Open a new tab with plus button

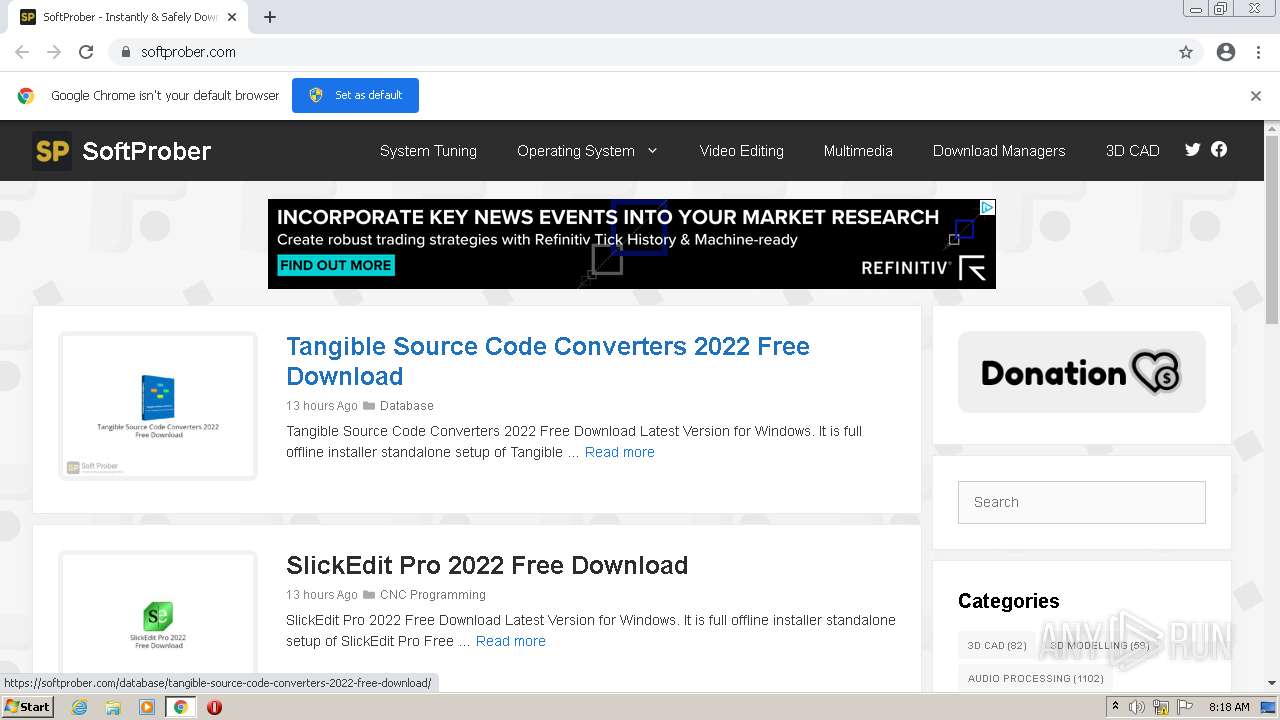pyautogui.click(x=270, y=17)
